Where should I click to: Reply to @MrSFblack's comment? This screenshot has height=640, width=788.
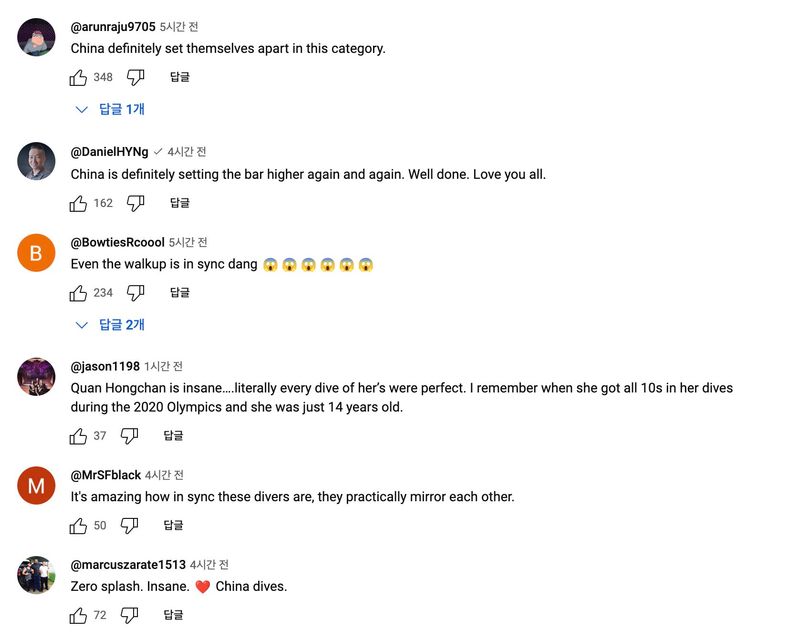(173, 526)
